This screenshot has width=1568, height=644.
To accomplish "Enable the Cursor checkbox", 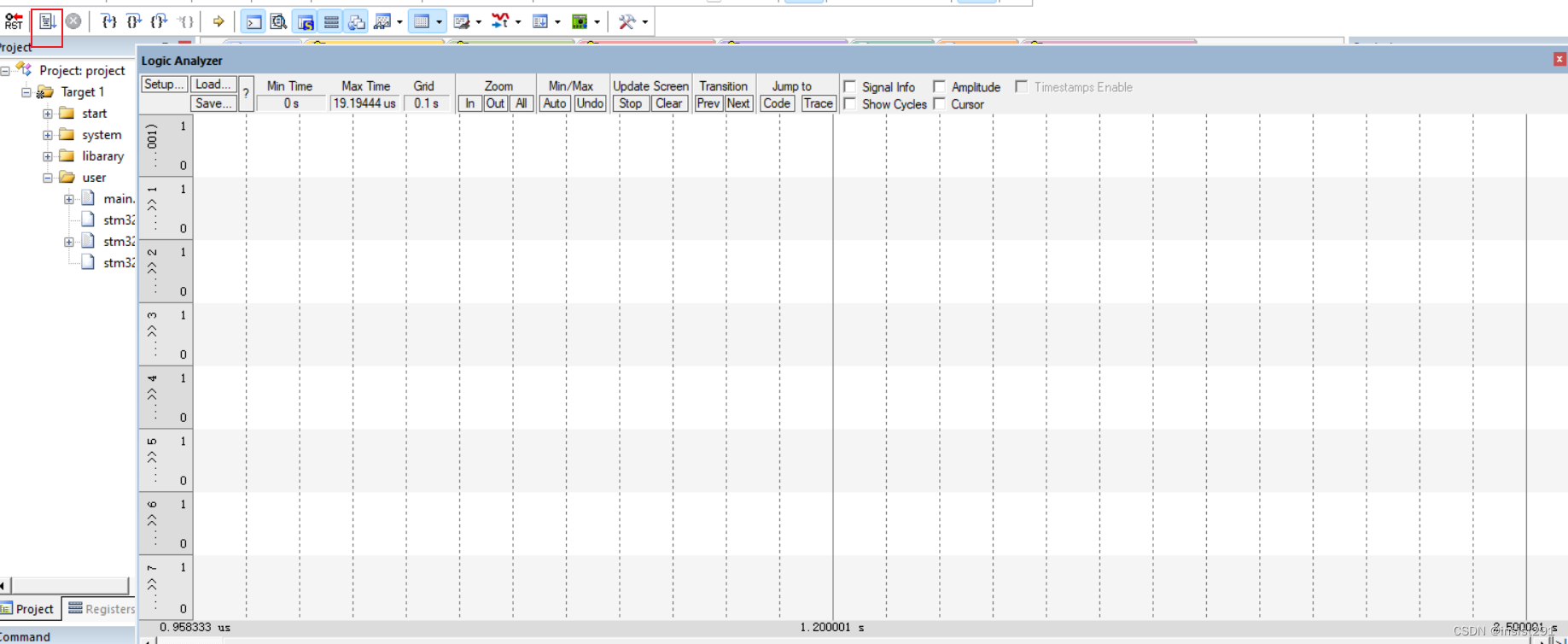I will click(x=939, y=103).
